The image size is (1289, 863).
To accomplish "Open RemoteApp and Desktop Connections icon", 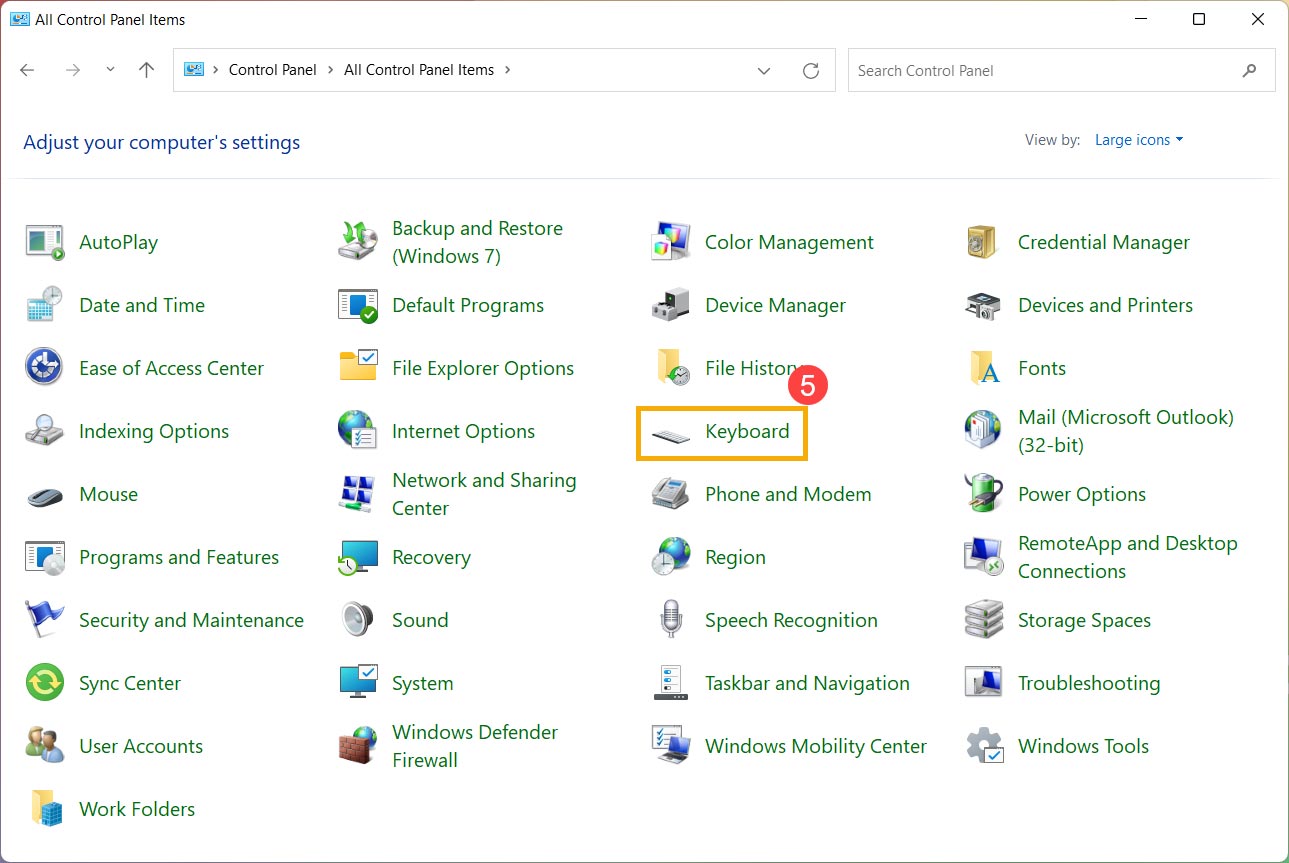I will [984, 557].
